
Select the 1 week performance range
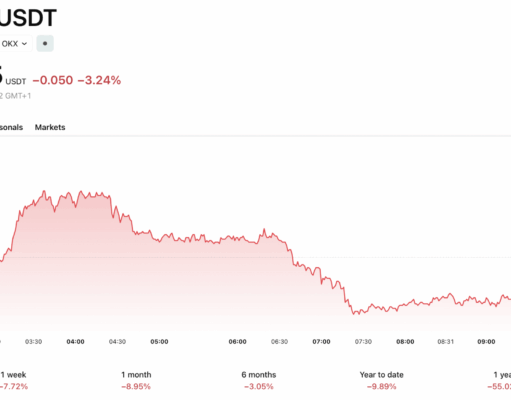[13, 380]
